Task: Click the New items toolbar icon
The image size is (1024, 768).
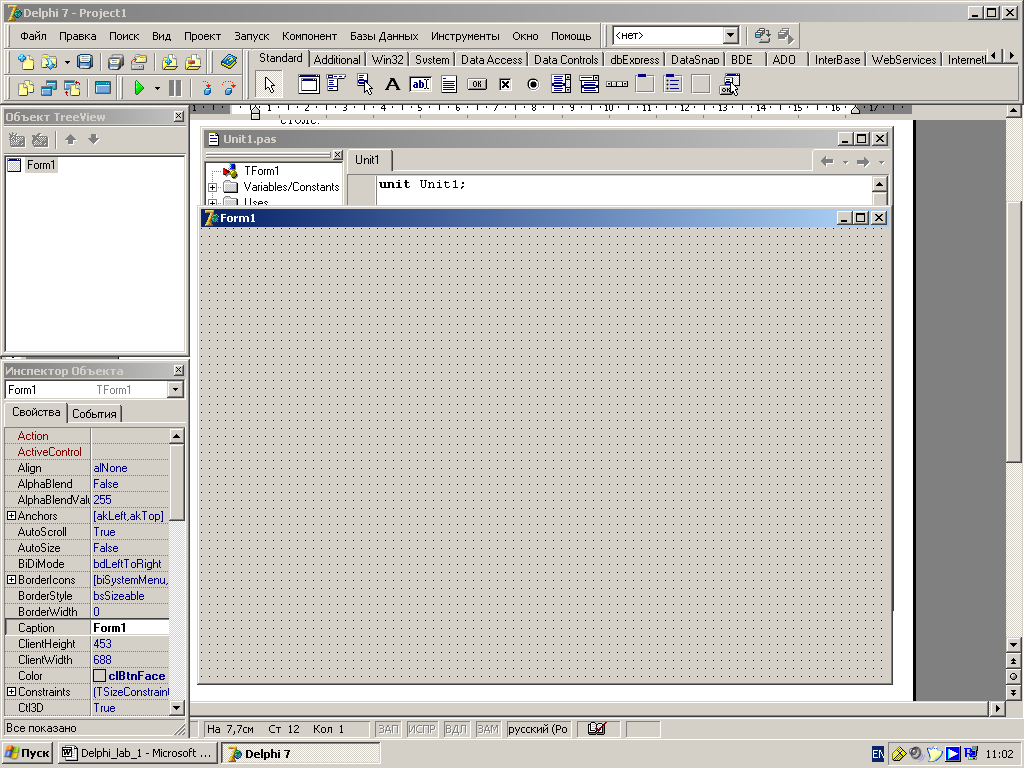Action: 25,61
